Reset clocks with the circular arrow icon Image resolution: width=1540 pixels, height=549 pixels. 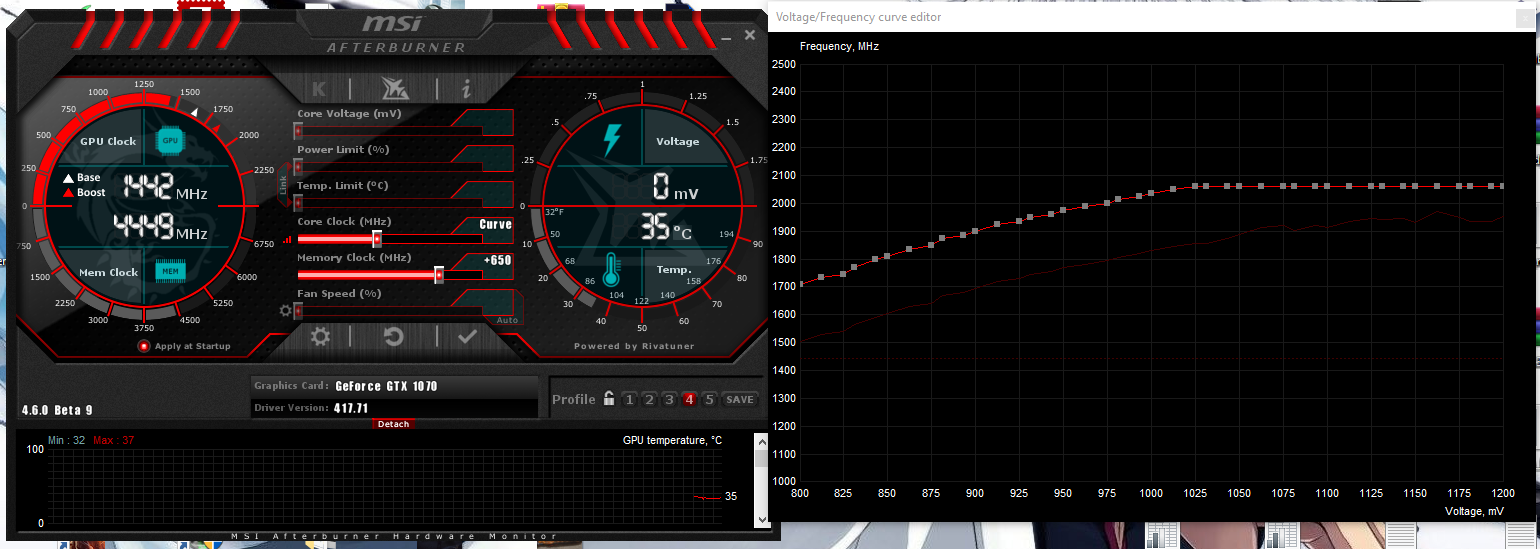pos(393,337)
